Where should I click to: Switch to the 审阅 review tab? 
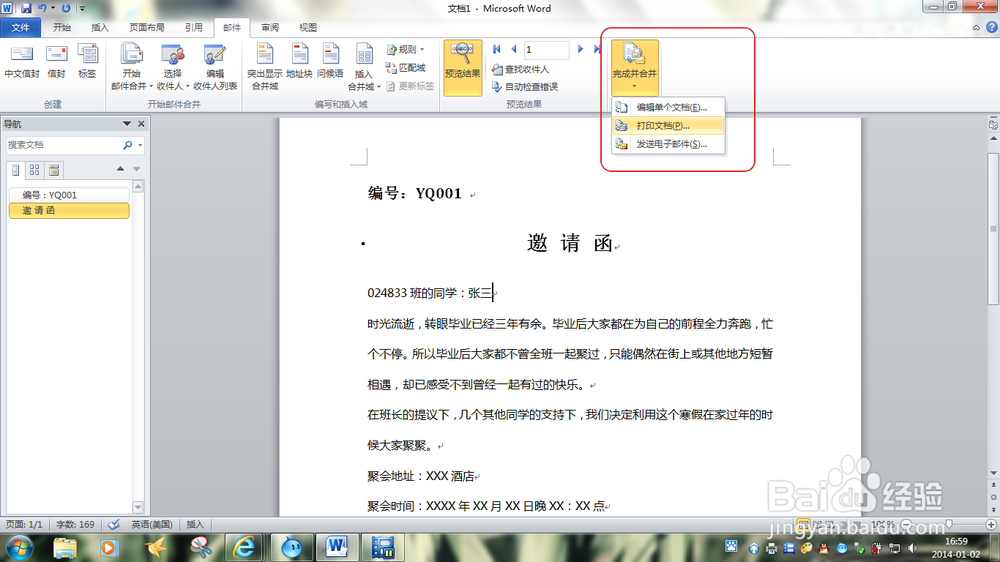(270, 27)
